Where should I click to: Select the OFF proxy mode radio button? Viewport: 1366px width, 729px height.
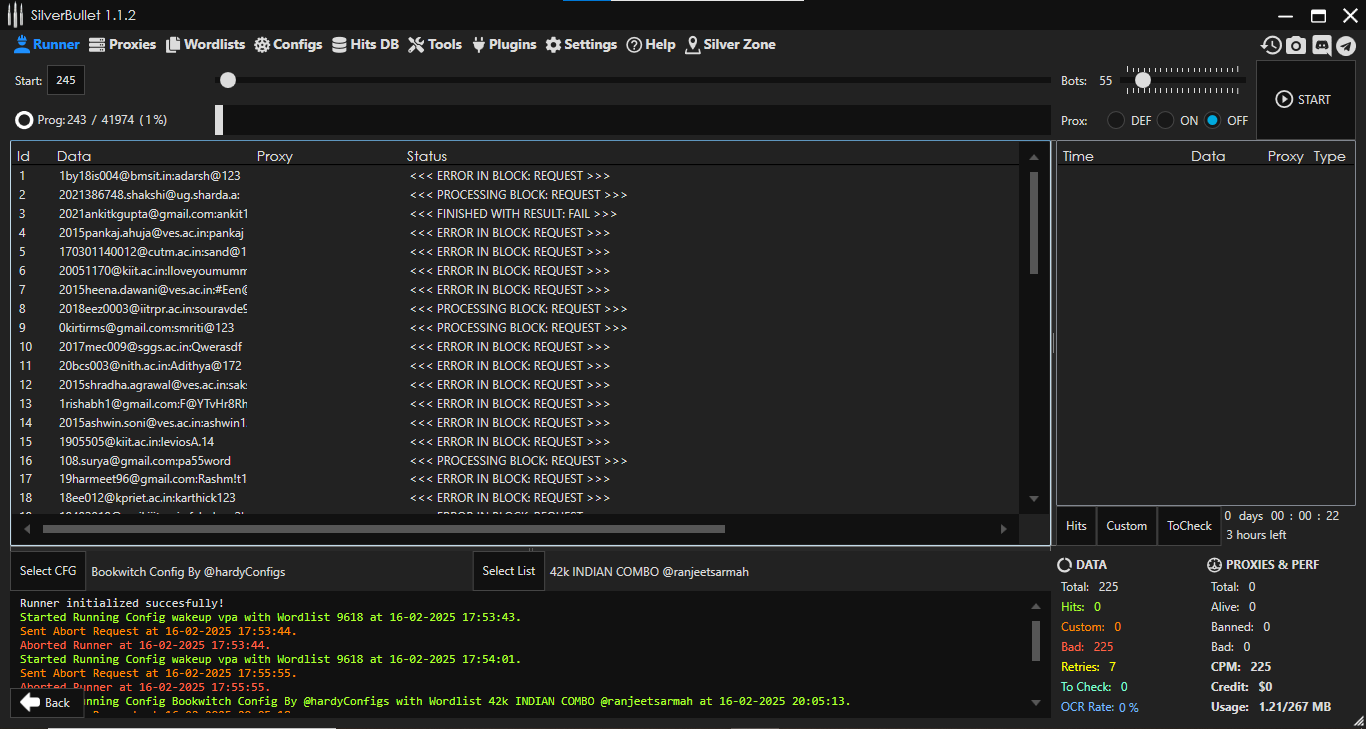click(1213, 120)
